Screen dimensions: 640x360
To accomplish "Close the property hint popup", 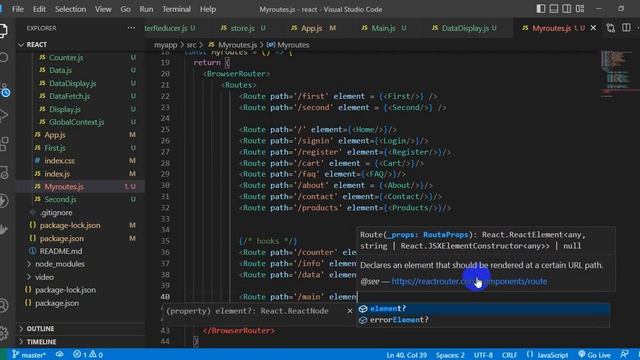I will (x=350, y=311).
